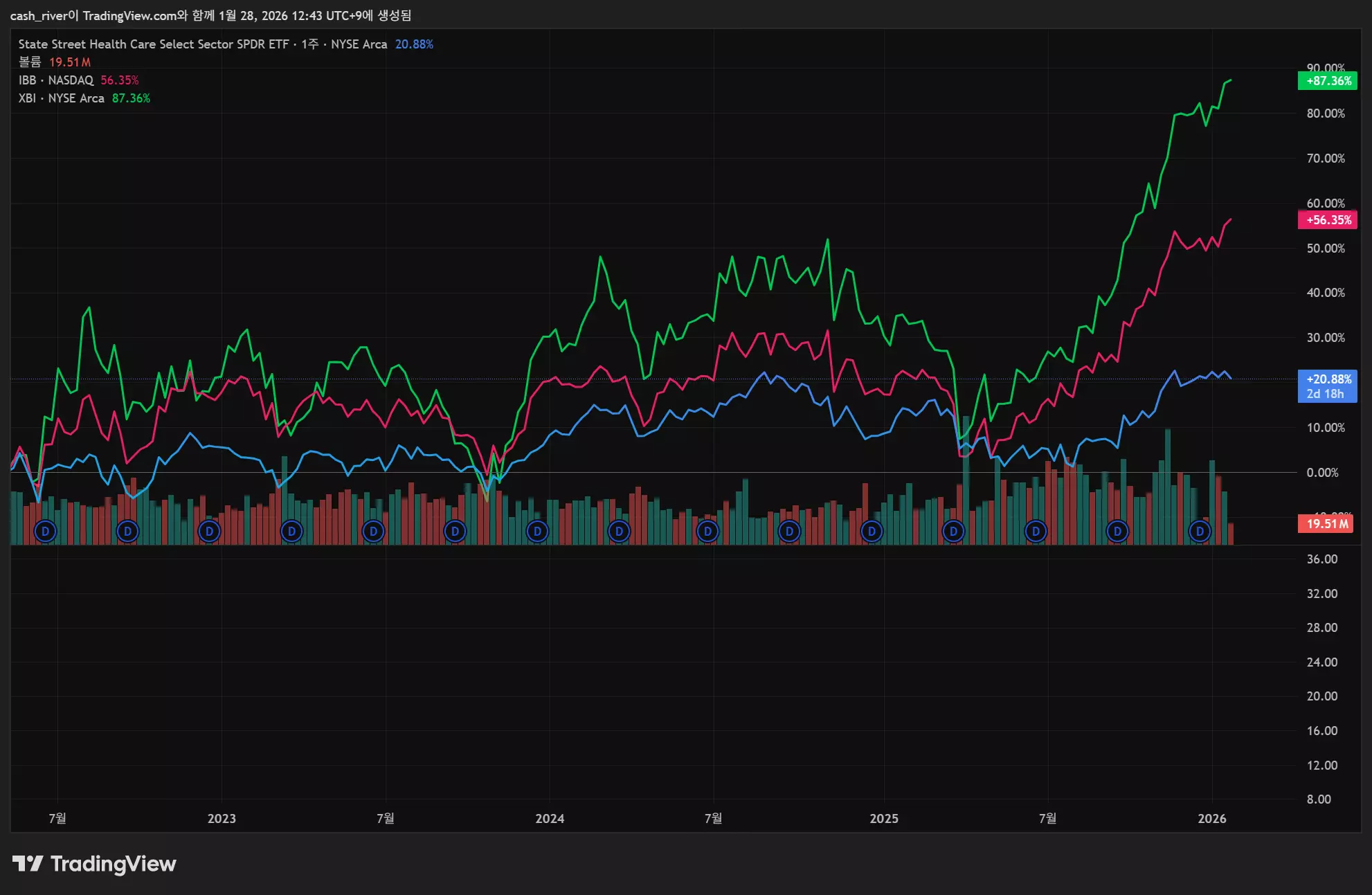Click the cash_river snapshot header text
This screenshot has width=1372, height=895.
coord(211,15)
